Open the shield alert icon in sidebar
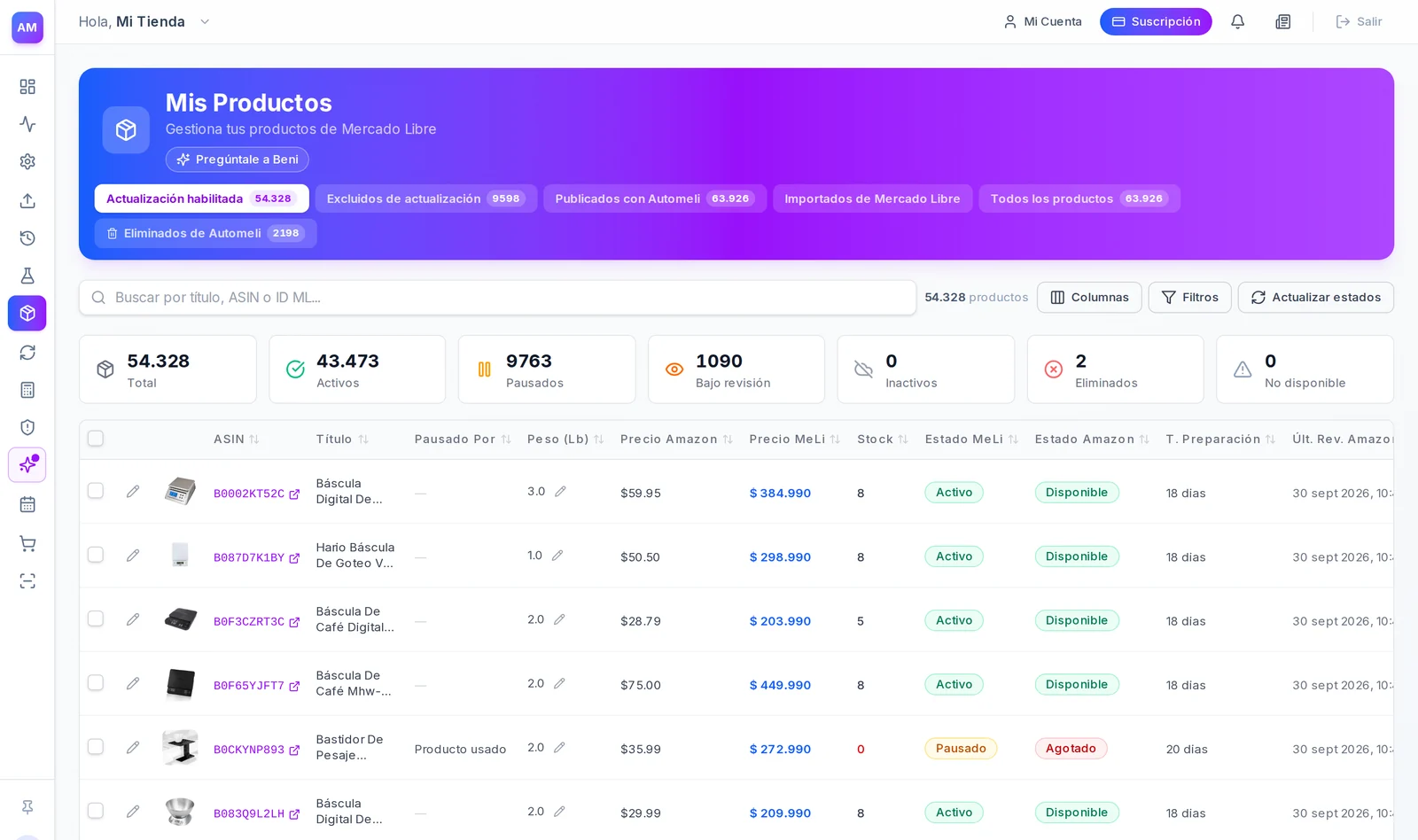Viewport: 1418px width, 840px height. (27, 428)
